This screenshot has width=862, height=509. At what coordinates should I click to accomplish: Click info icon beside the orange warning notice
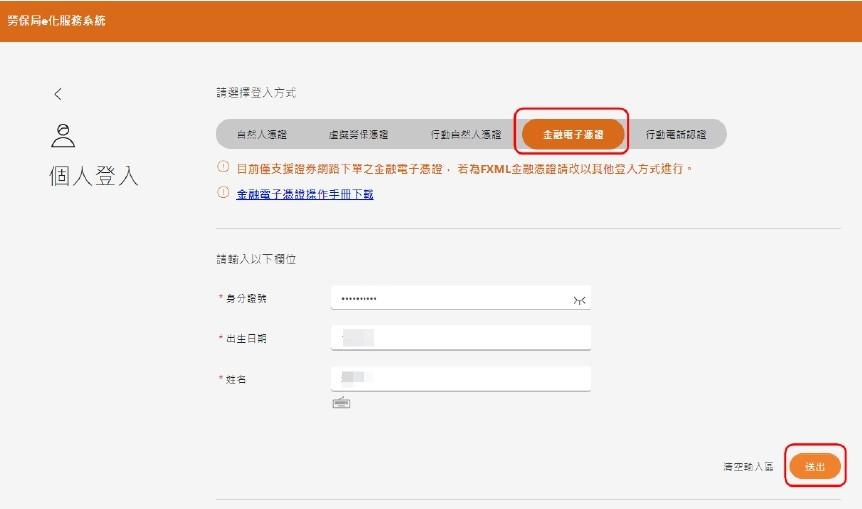[223, 166]
